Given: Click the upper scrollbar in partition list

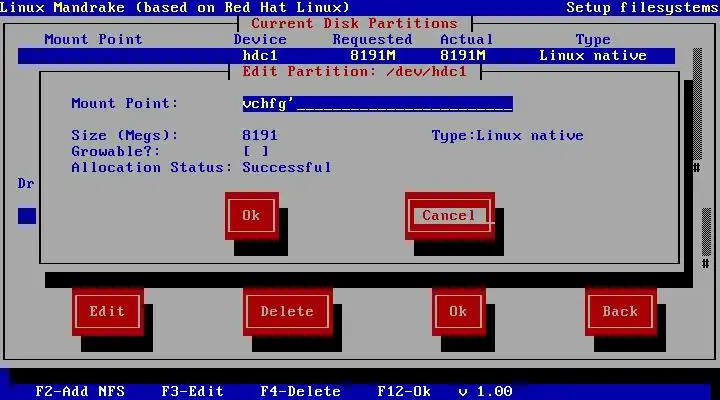Looking at the screenshot, I should (697, 104).
